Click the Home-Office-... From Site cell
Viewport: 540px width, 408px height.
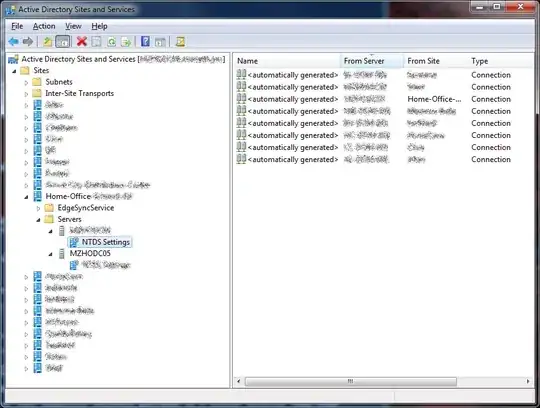pyautogui.click(x=434, y=99)
